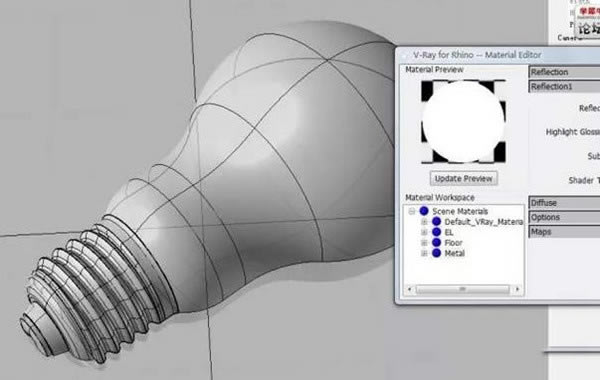Viewport: 600px width, 380px height.
Task: Click the Metal material sphere icon
Action: click(x=436, y=253)
